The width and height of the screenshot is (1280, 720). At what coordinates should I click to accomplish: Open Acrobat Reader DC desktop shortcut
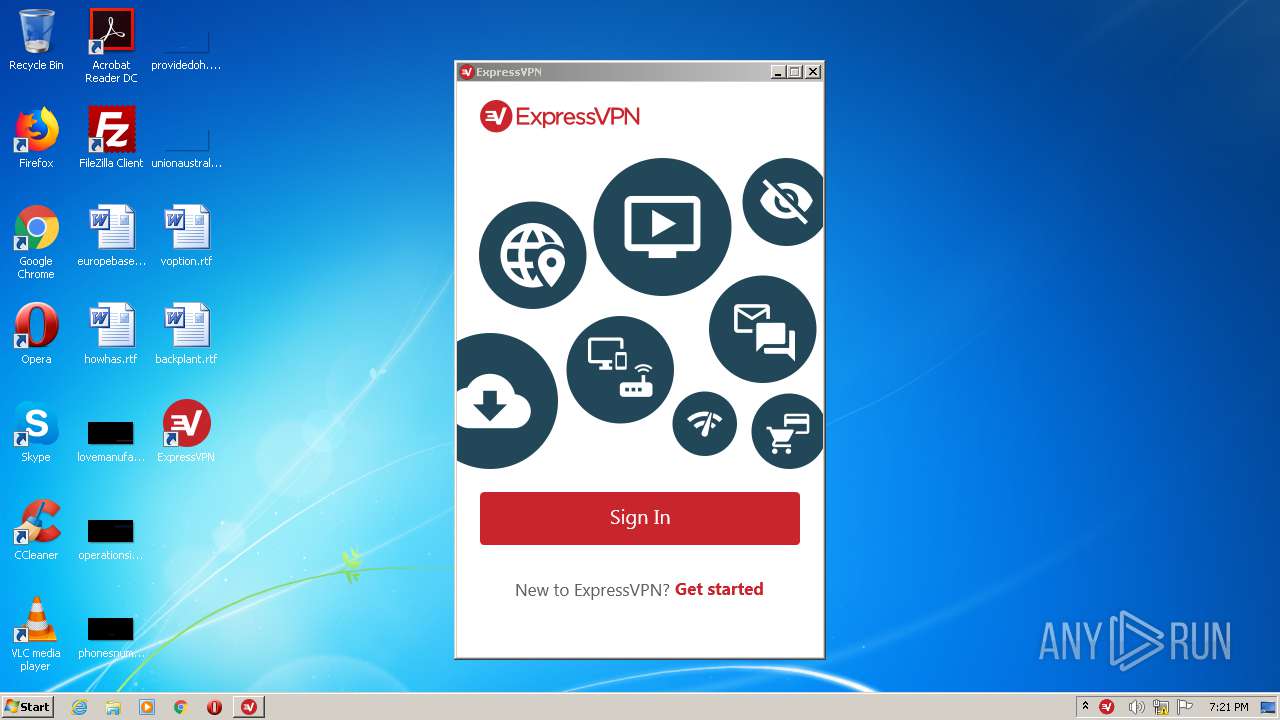111,46
